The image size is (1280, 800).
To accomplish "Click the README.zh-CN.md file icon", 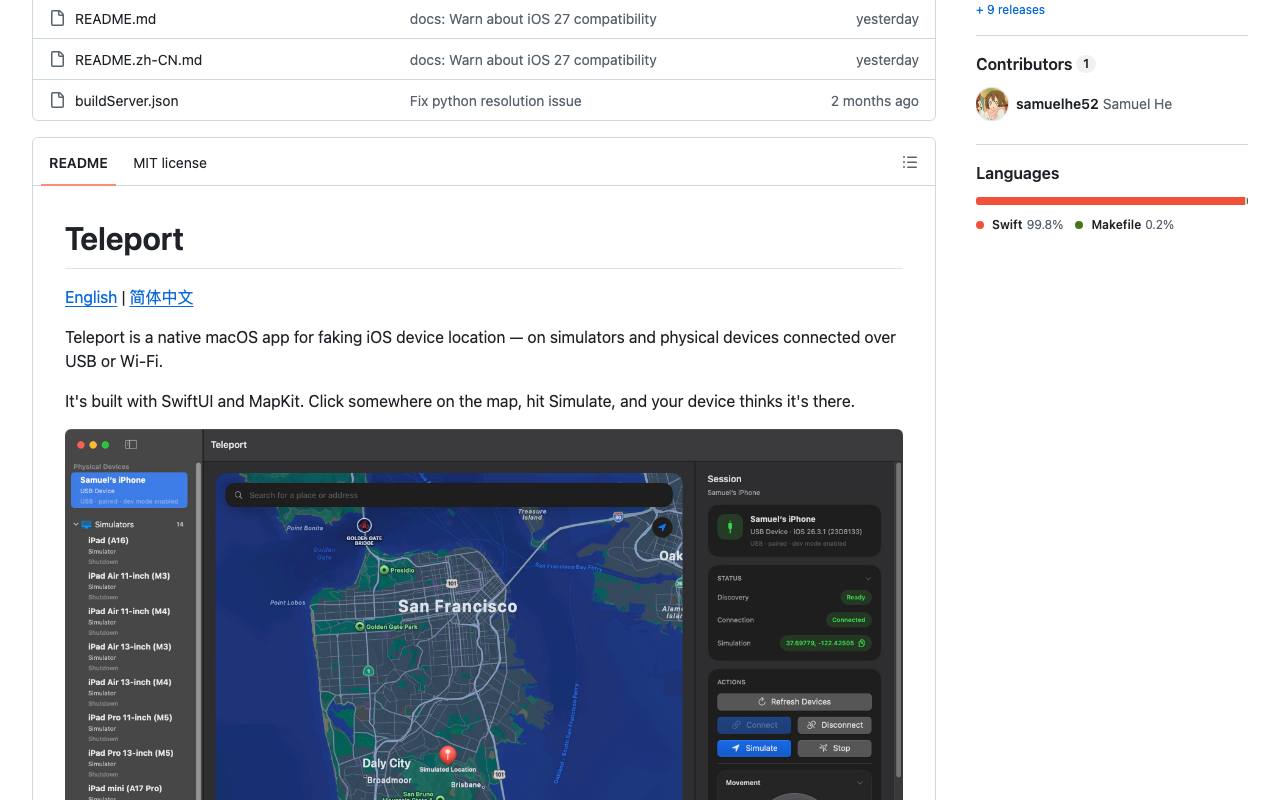I will (57, 59).
